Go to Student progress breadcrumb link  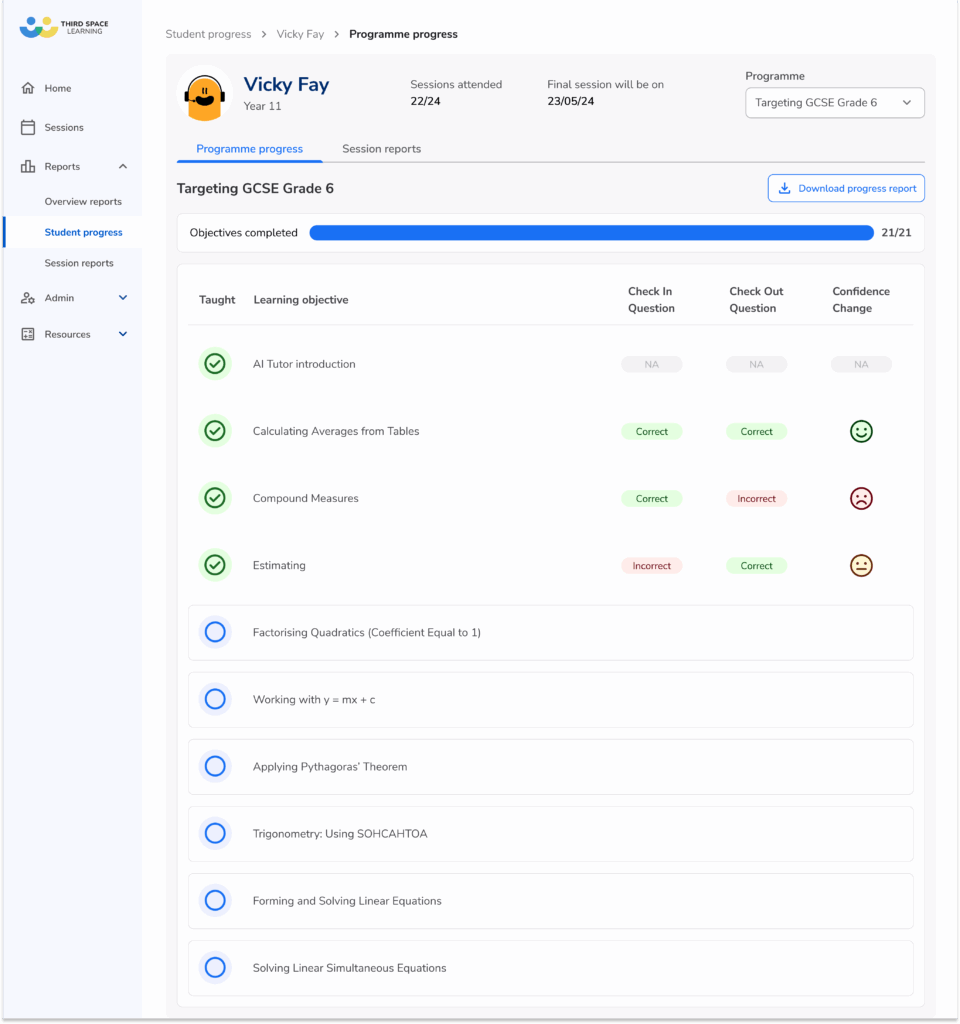click(208, 34)
